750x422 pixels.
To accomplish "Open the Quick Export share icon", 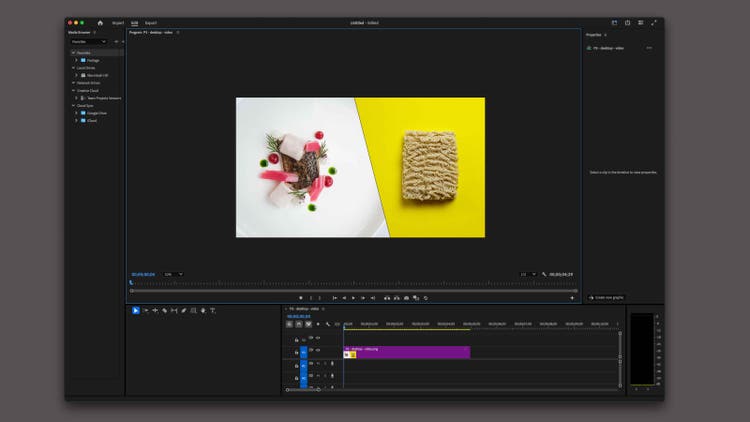I will (627, 22).
